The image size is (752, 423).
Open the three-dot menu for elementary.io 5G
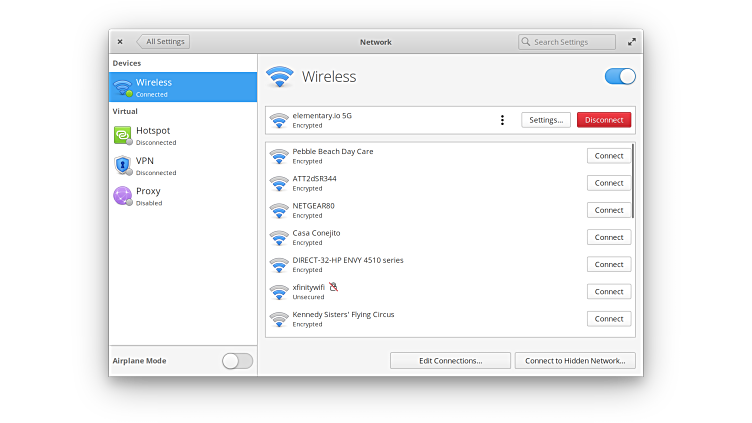point(502,120)
